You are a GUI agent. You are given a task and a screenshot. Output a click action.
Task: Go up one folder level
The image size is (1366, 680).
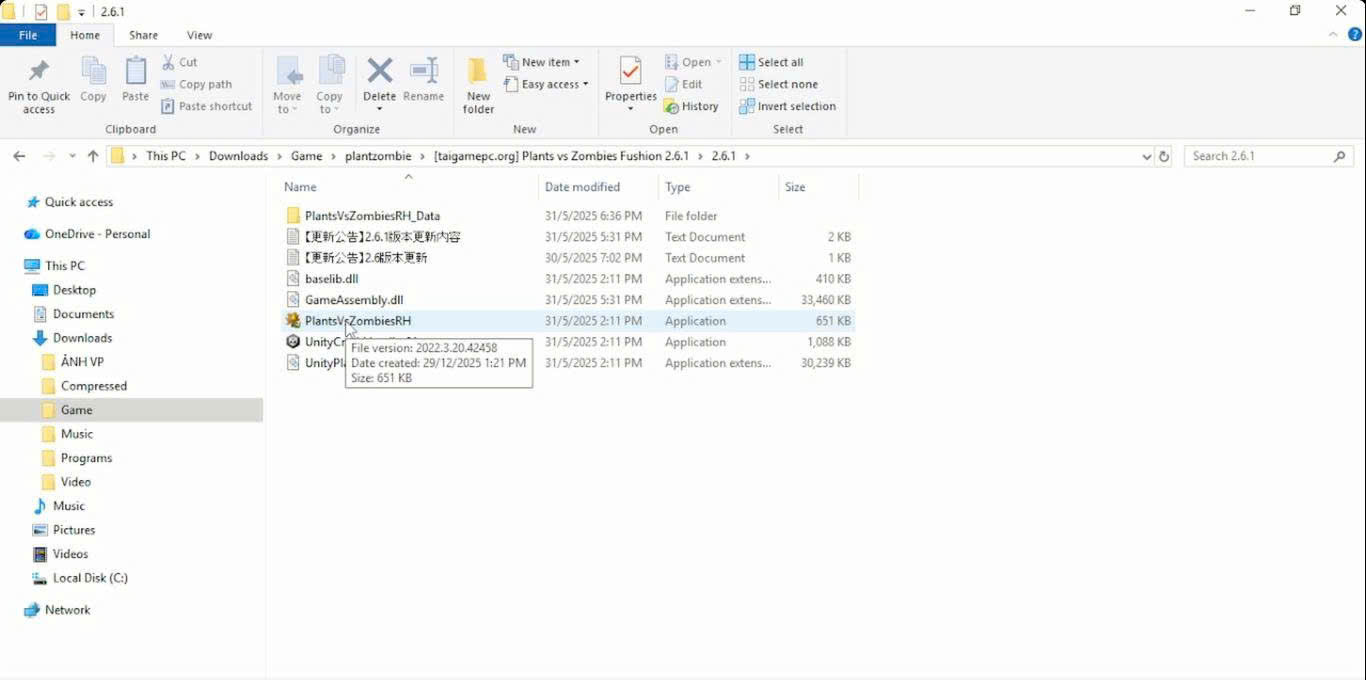[x=93, y=156]
